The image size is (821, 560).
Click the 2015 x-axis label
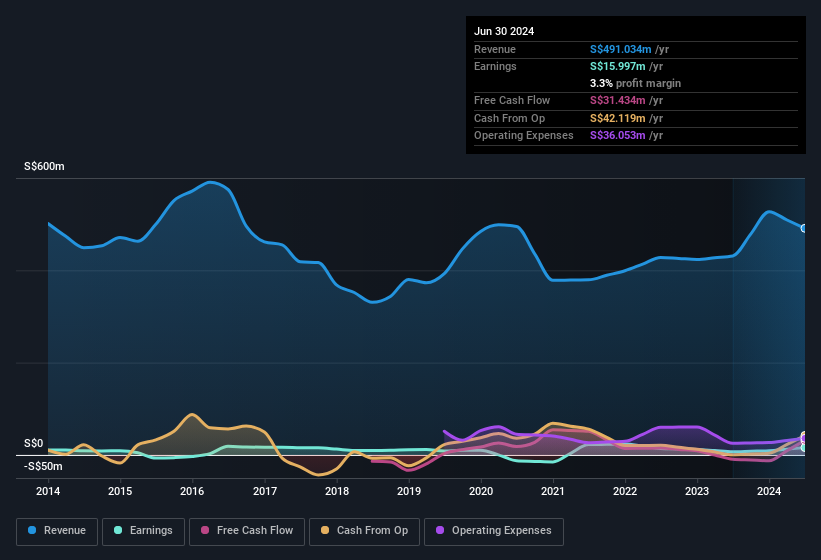click(120, 491)
